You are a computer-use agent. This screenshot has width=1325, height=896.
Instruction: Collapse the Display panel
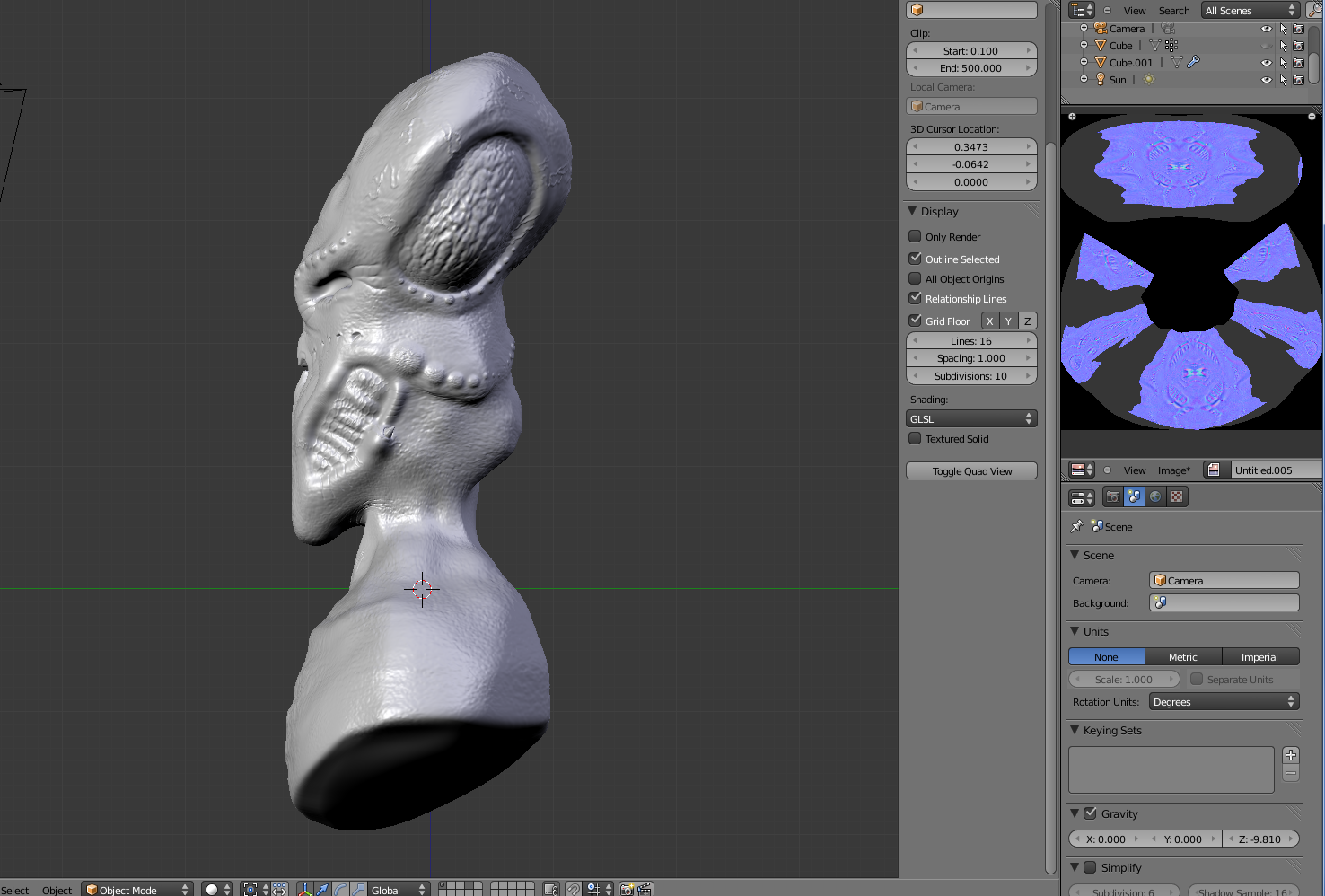coord(913,211)
